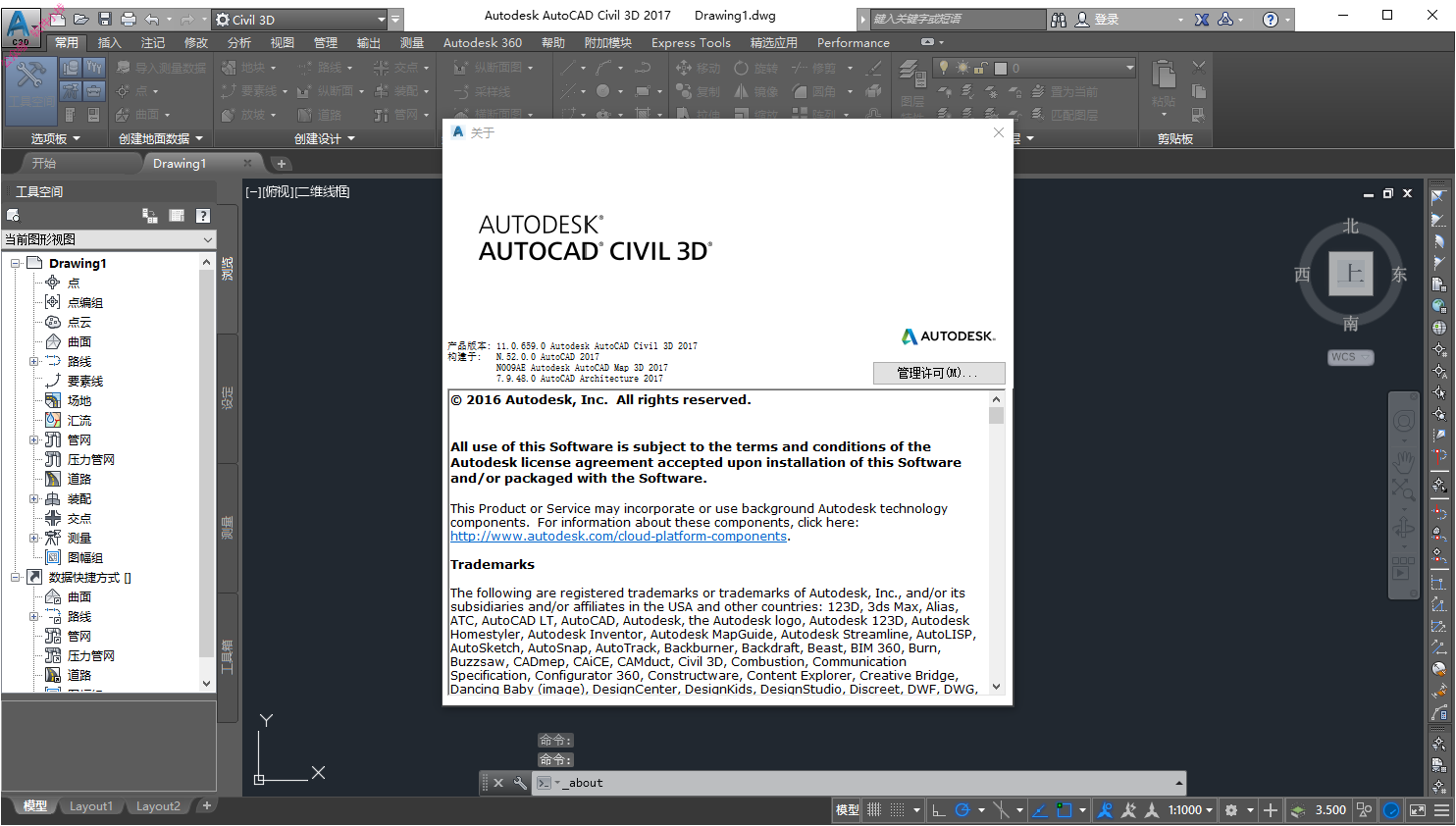Open the Performance ribbon tab
The width and height of the screenshot is (1456, 826).
[854, 43]
